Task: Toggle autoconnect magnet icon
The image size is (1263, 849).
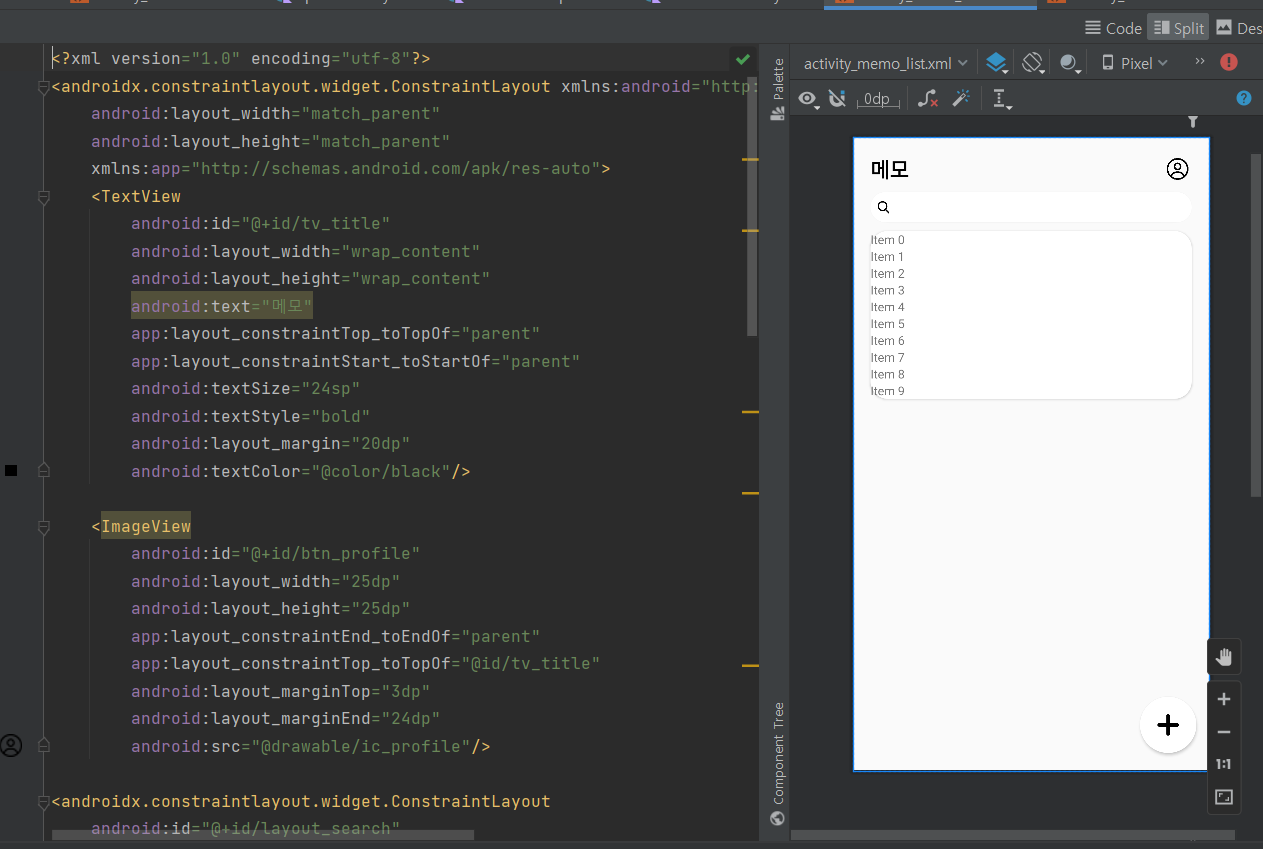Action: 838,98
